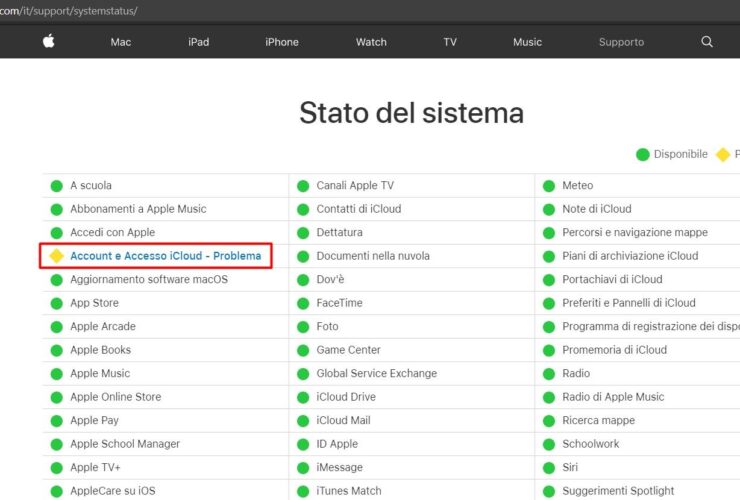The image size is (740, 500).
Task: Open Account e Accesso iCloud - Problema link
Action: coord(166,256)
